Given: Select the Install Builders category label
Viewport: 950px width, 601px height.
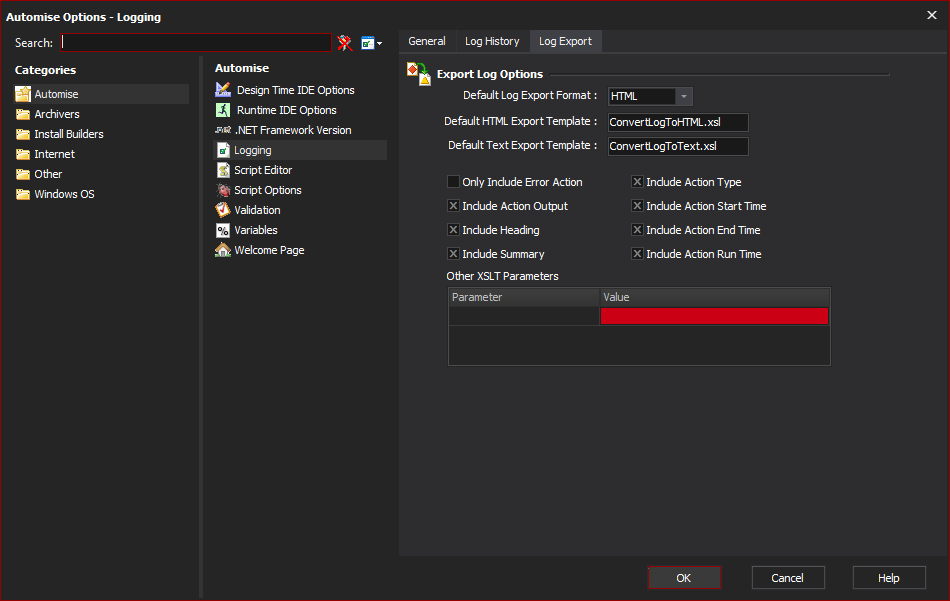Looking at the screenshot, I should [x=69, y=134].
